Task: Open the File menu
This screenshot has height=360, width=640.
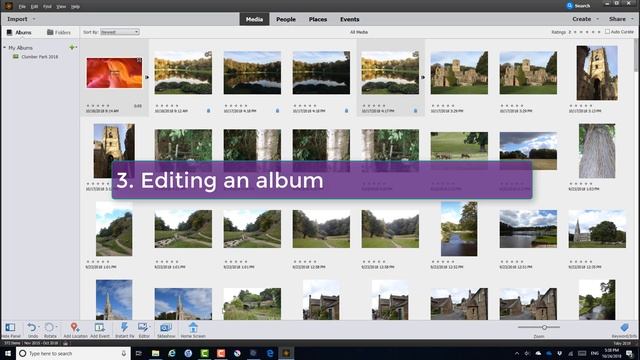Action: point(22,7)
